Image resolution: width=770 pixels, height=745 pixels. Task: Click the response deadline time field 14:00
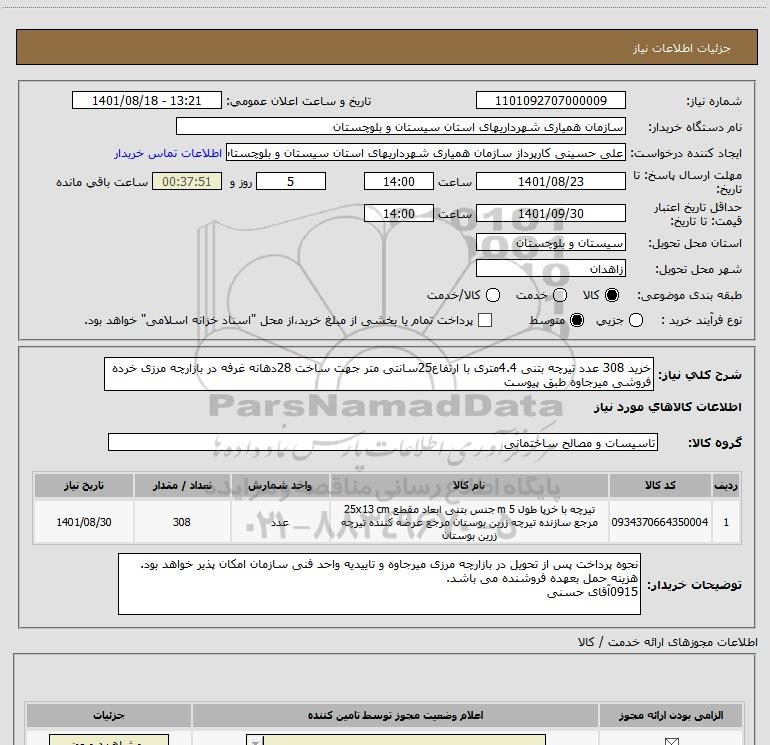(x=399, y=181)
